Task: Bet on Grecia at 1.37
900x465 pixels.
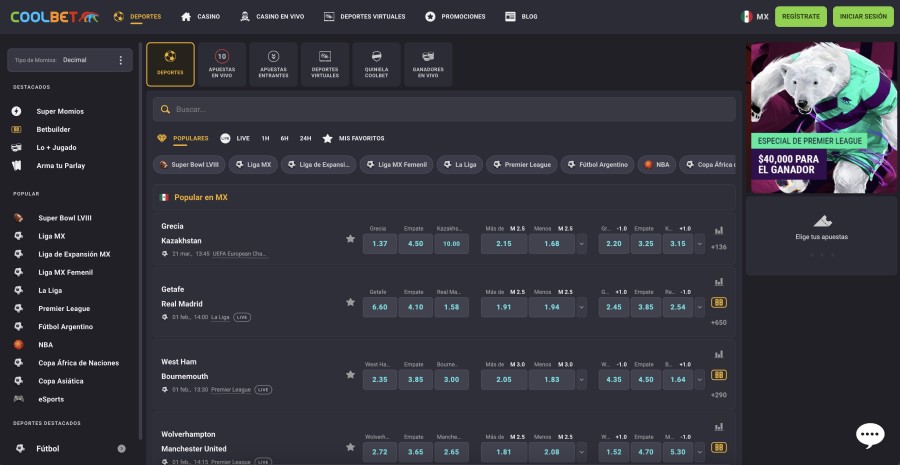Action: point(380,244)
